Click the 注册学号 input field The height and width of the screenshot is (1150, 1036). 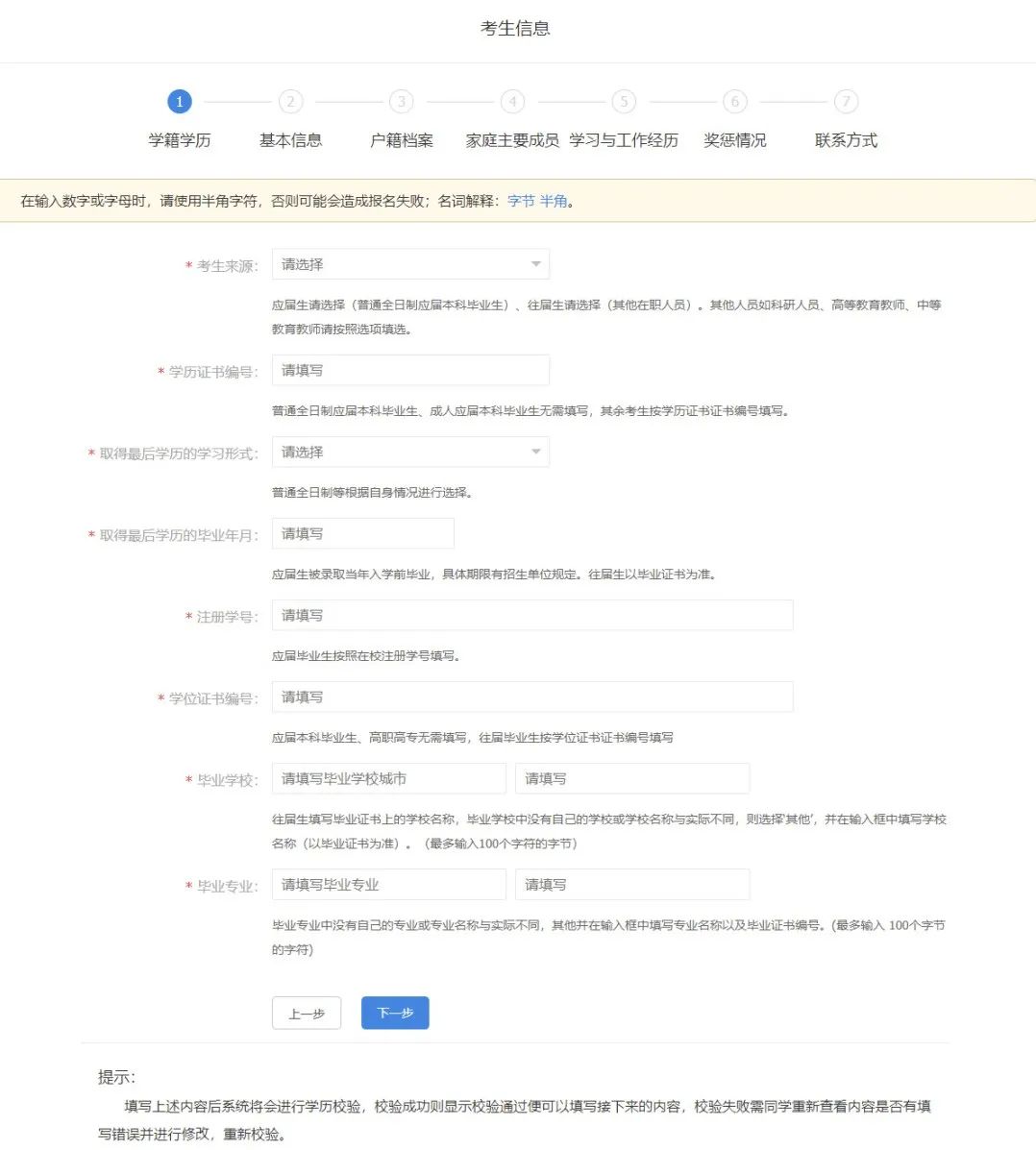[x=531, y=615]
